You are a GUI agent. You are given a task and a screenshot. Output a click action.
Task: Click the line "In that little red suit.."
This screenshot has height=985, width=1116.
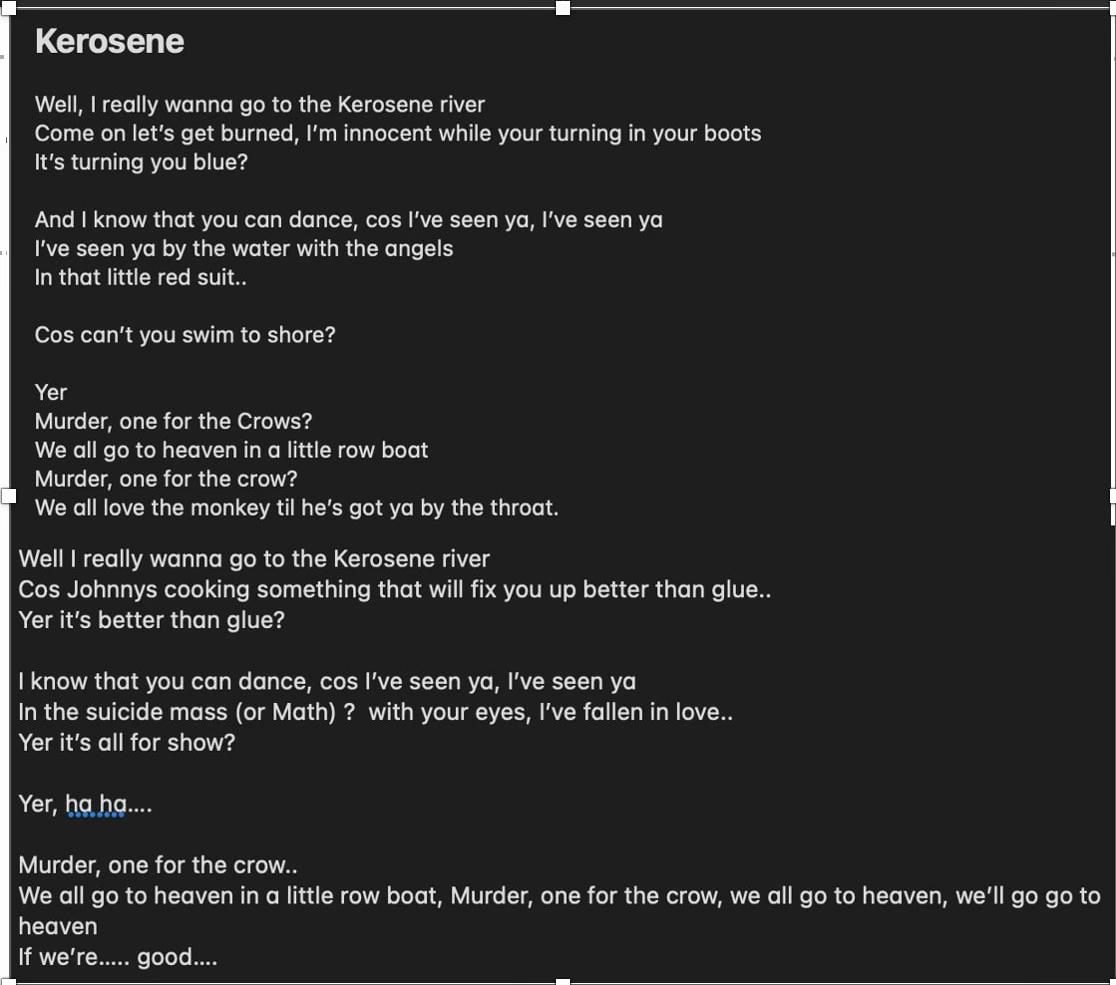point(140,277)
